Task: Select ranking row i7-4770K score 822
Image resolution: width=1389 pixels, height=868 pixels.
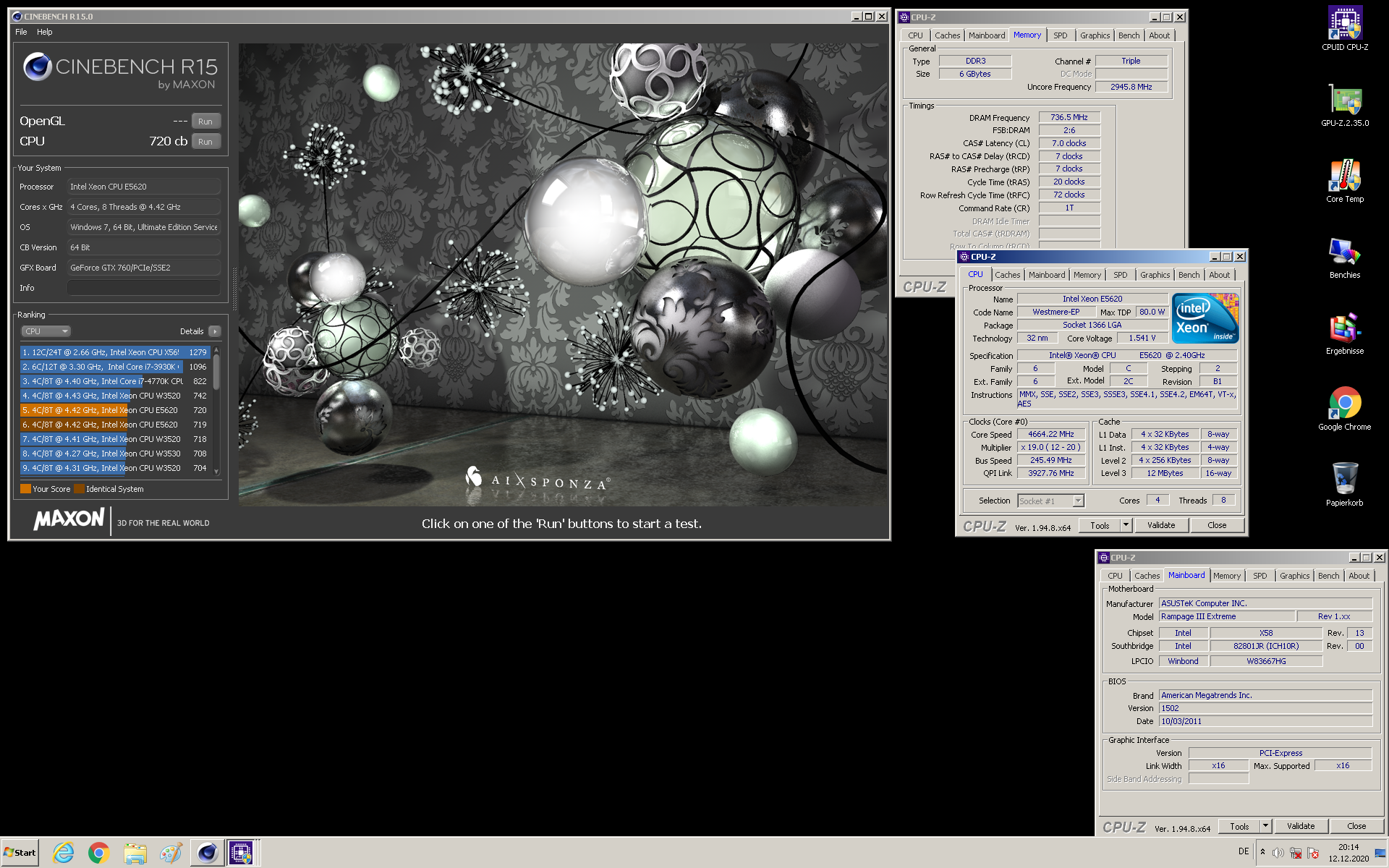Action: coord(115,381)
